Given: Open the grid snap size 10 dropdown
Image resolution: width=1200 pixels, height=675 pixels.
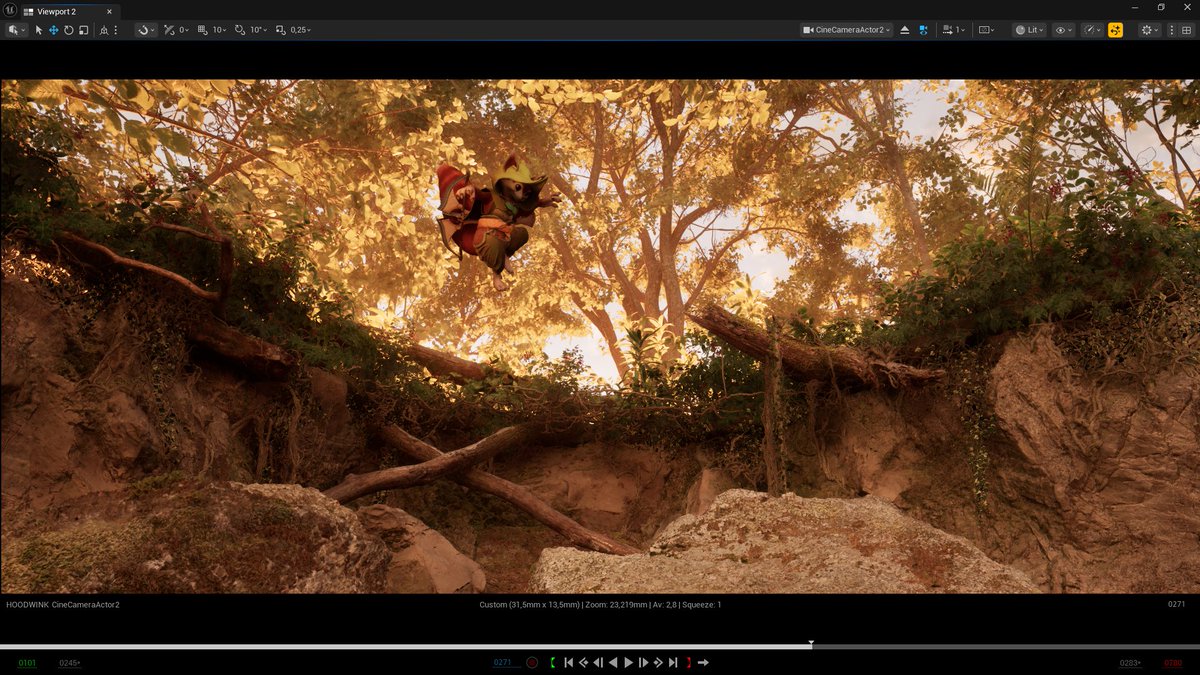Looking at the screenshot, I should coord(220,30).
